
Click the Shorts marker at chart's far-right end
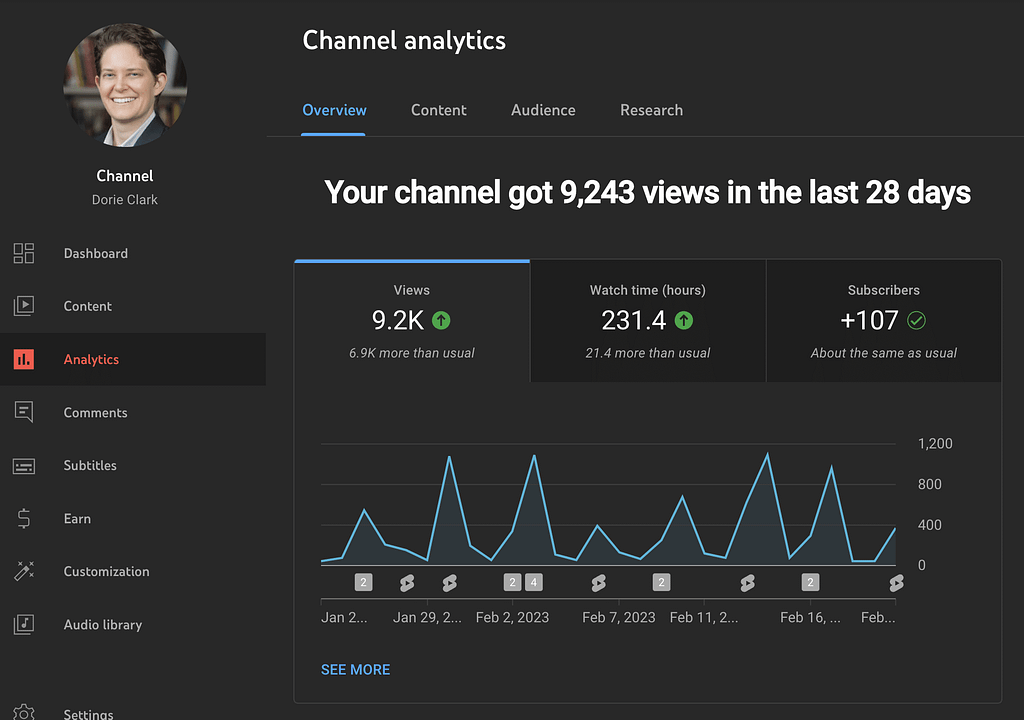tap(897, 583)
